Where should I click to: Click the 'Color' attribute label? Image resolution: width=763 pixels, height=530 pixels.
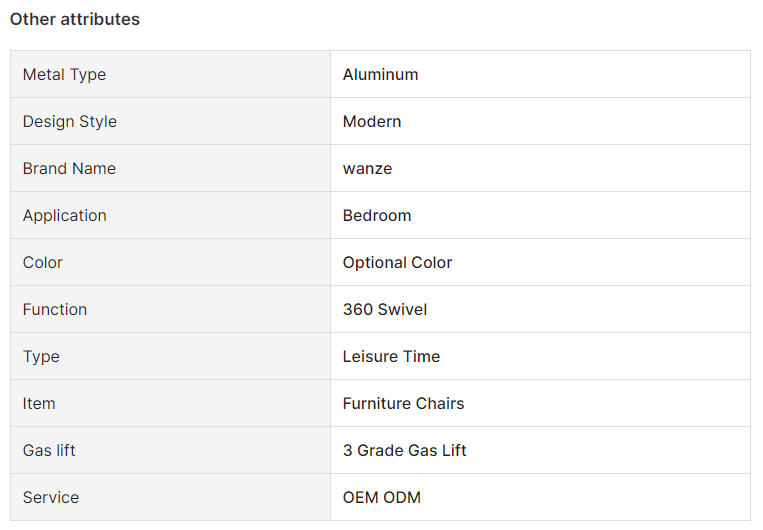click(43, 263)
